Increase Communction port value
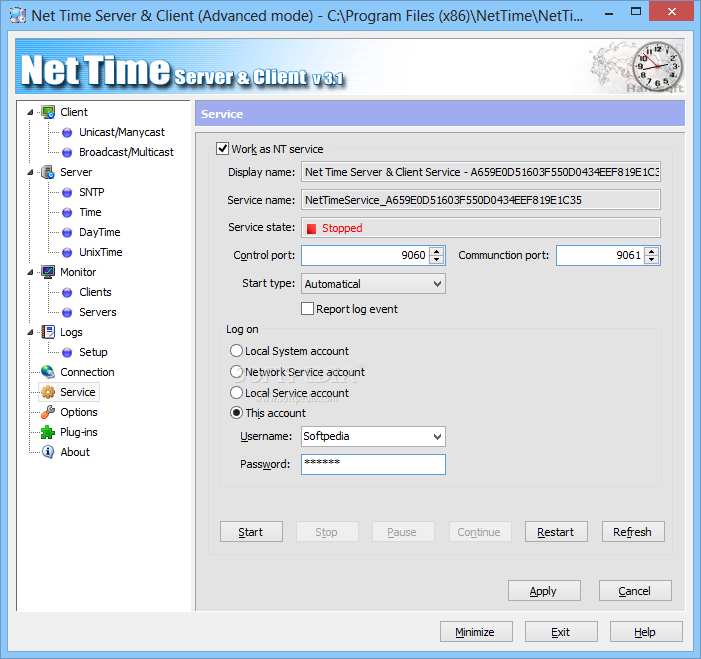This screenshot has height=659, width=701. click(x=652, y=251)
